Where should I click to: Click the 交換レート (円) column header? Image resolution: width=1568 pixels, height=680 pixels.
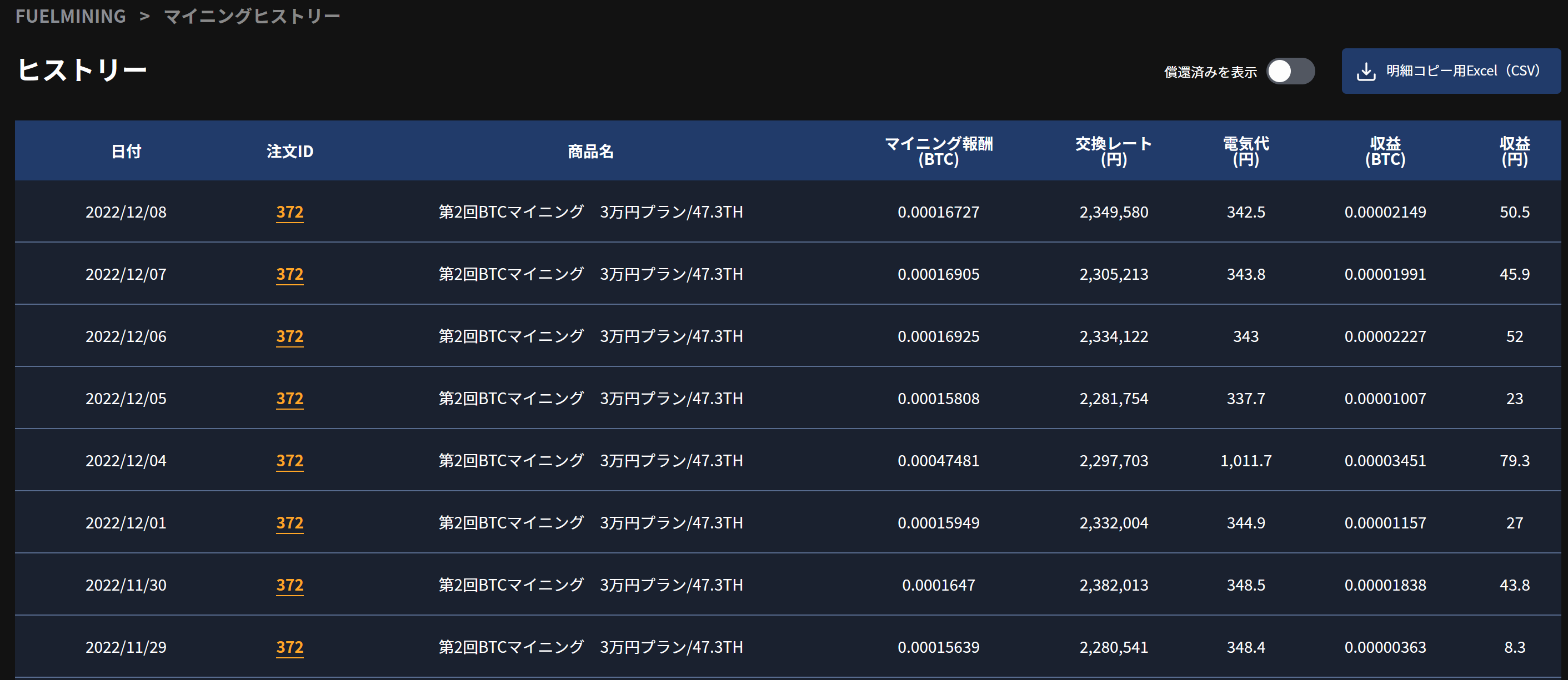tap(1113, 151)
